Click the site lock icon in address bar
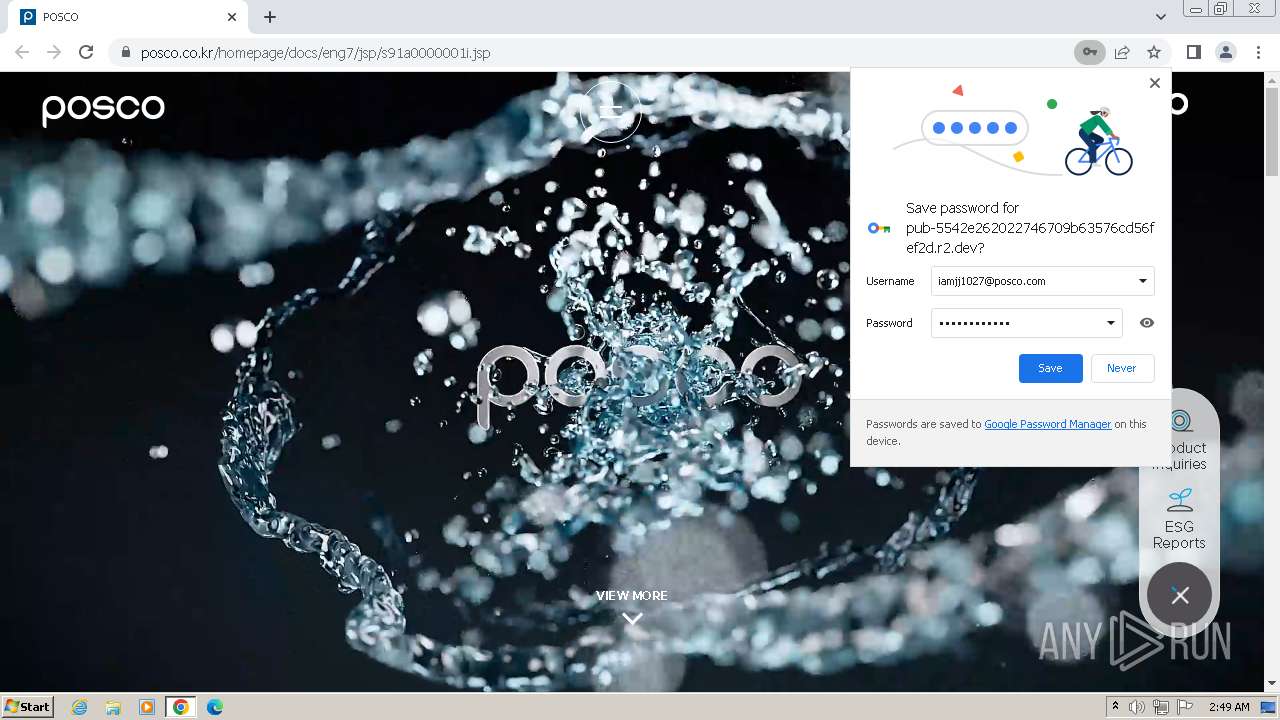1280x720 pixels. (125, 52)
